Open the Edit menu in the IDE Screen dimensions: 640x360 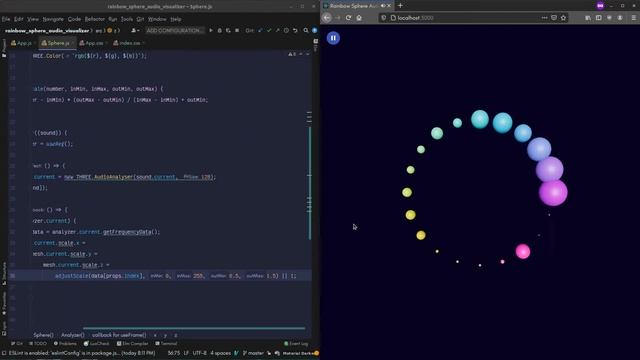[x=19, y=19]
